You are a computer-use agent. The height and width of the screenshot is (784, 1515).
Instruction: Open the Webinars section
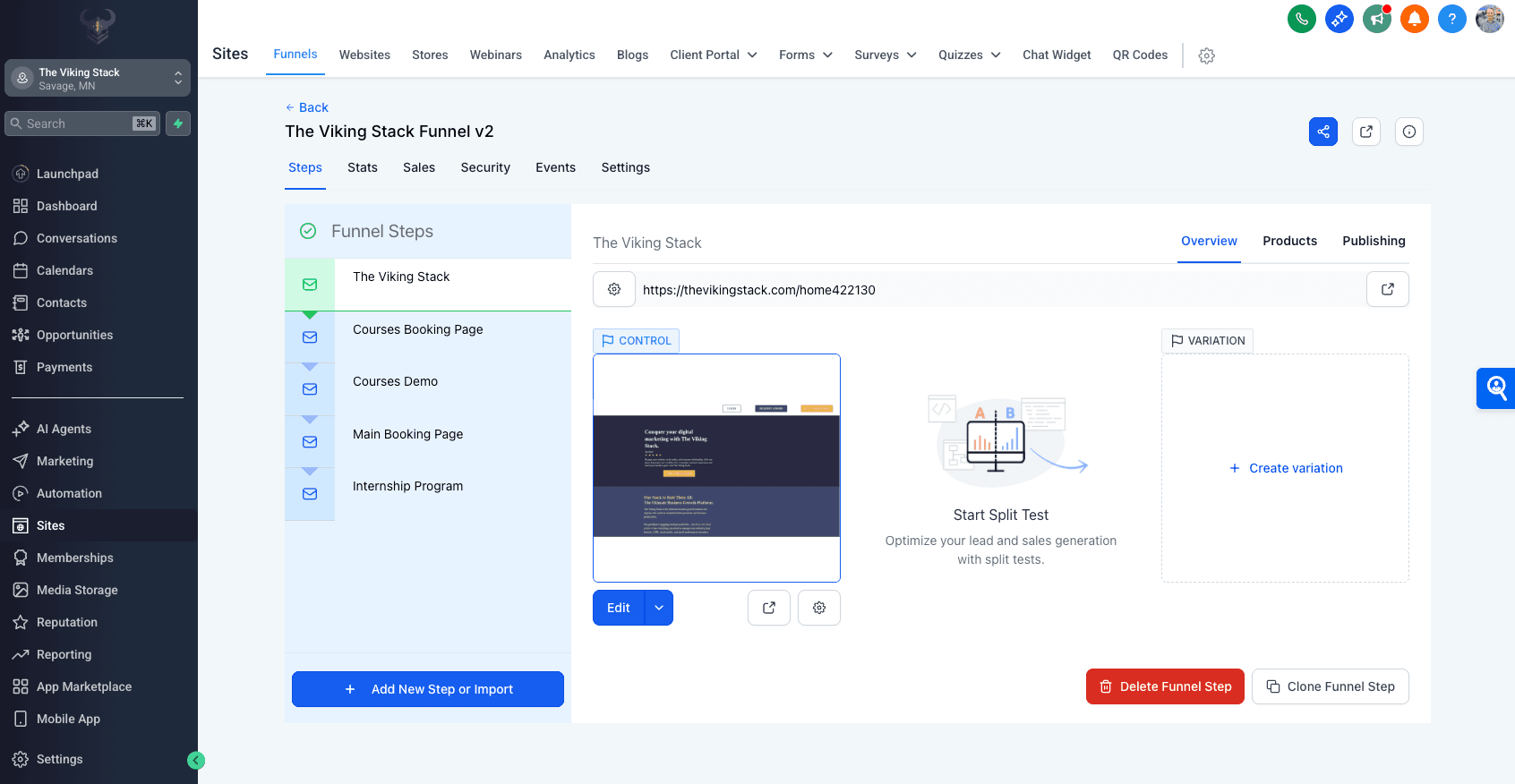496,55
